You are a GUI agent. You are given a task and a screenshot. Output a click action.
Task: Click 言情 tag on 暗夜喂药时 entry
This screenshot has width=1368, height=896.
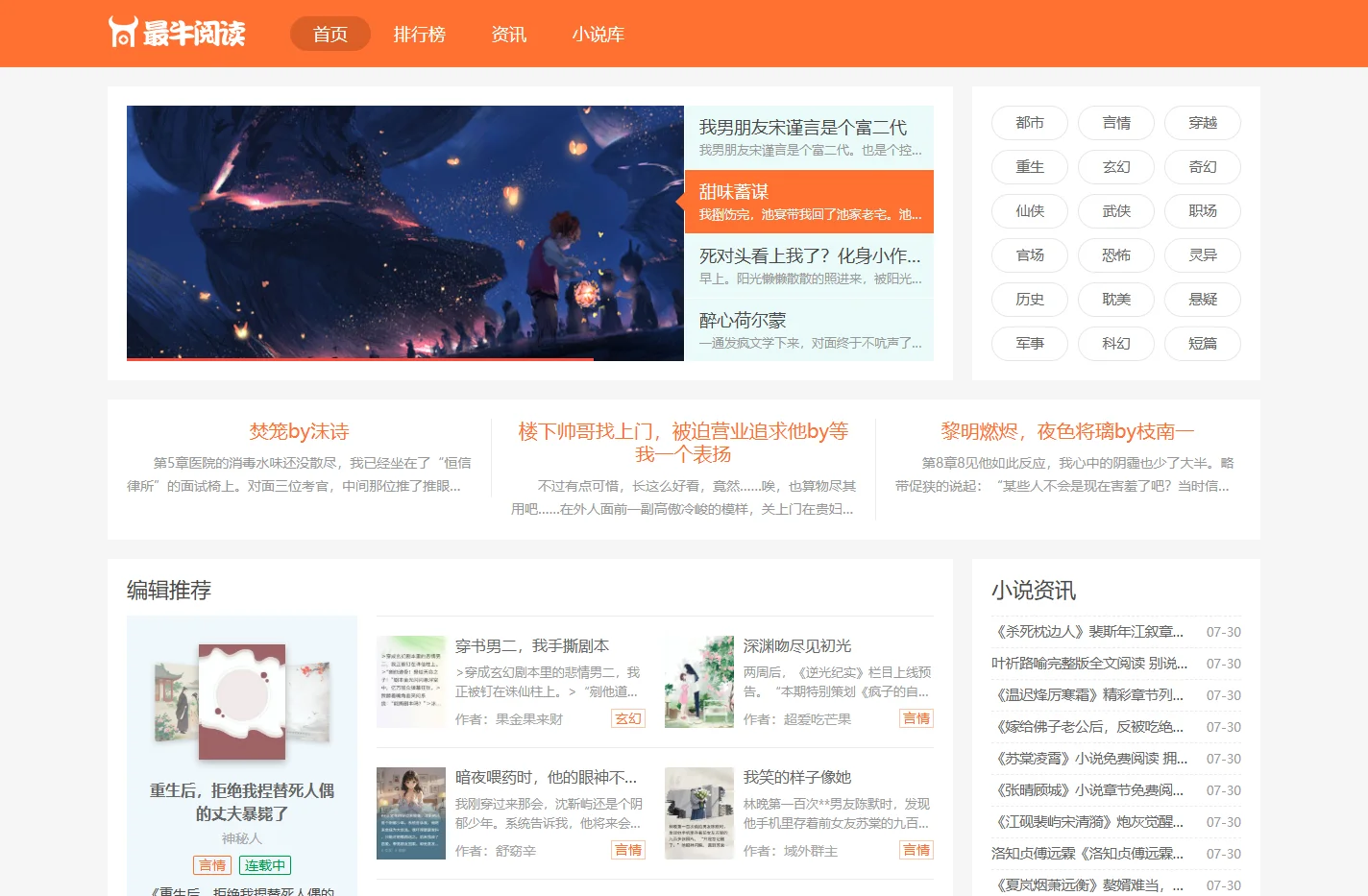pyautogui.click(x=628, y=850)
